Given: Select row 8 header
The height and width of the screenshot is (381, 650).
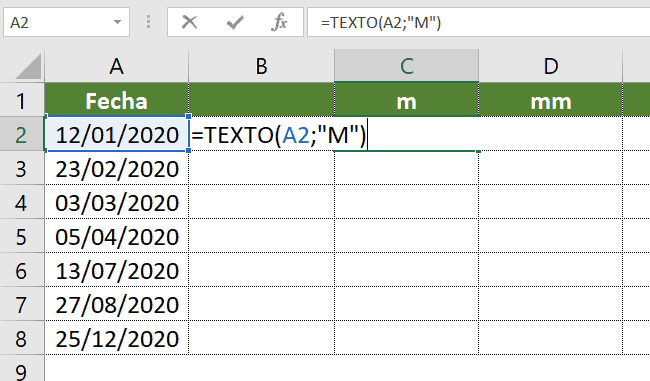Looking at the screenshot, I should 22,338.
